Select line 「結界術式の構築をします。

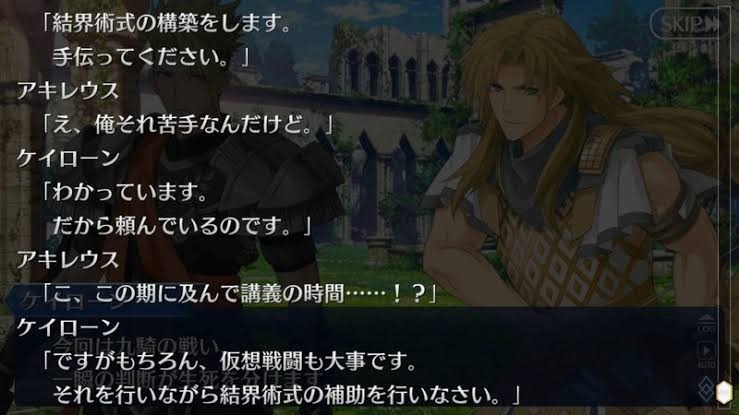166,24
